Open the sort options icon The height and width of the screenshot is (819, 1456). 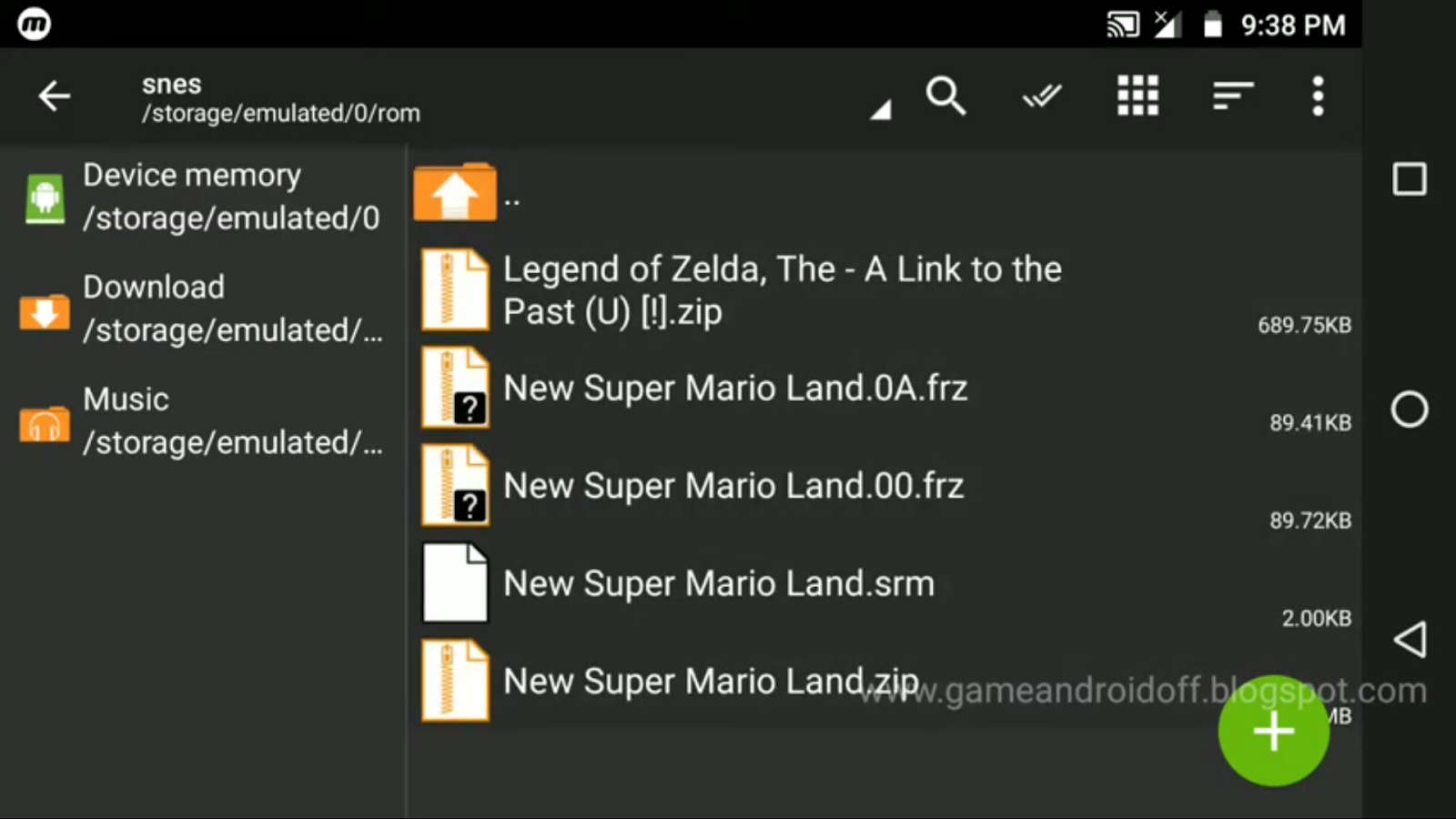pyautogui.click(x=1233, y=96)
